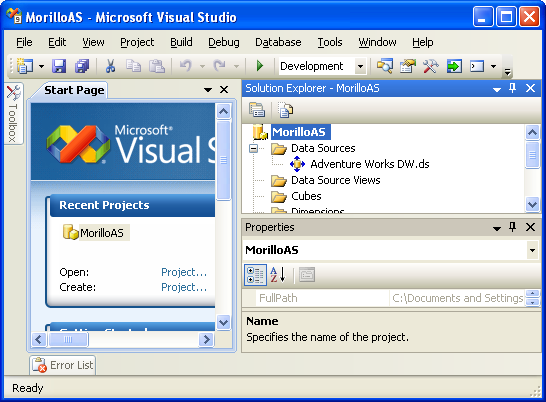Image resolution: width=546 pixels, height=402 pixels.
Task: Open the active files dropdown on Start Page
Action: point(208,90)
